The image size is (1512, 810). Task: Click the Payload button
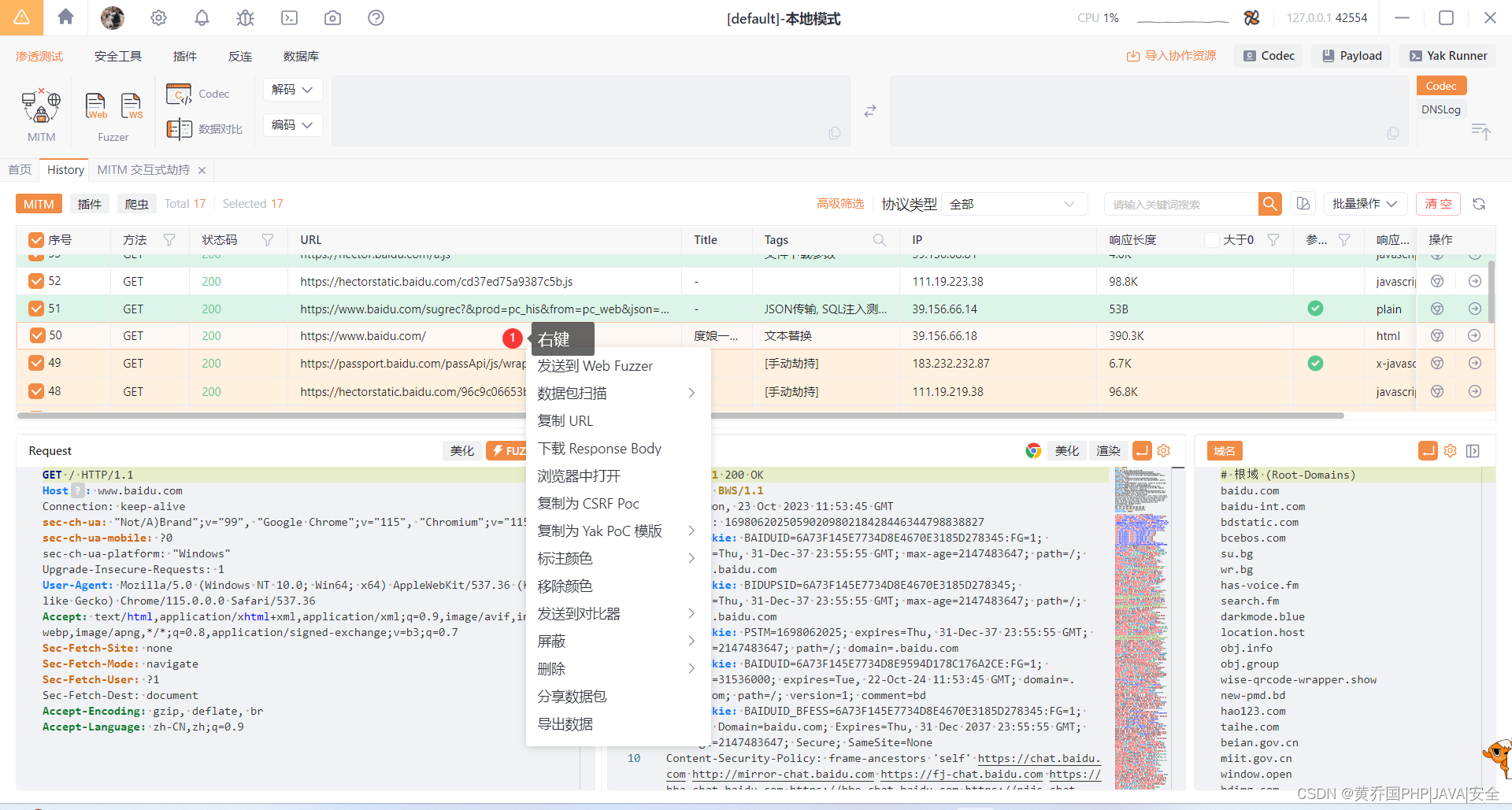click(1352, 56)
